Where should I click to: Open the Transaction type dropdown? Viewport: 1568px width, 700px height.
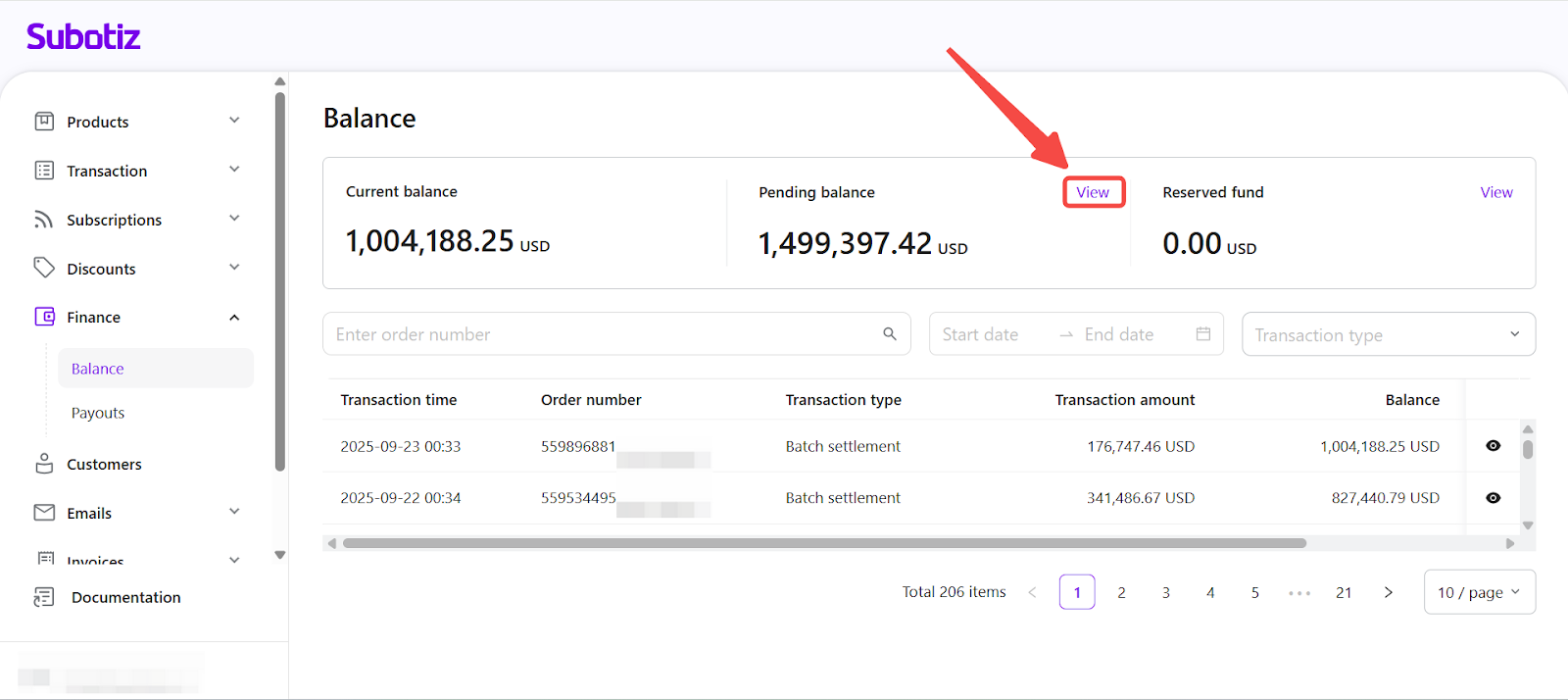click(x=1388, y=335)
